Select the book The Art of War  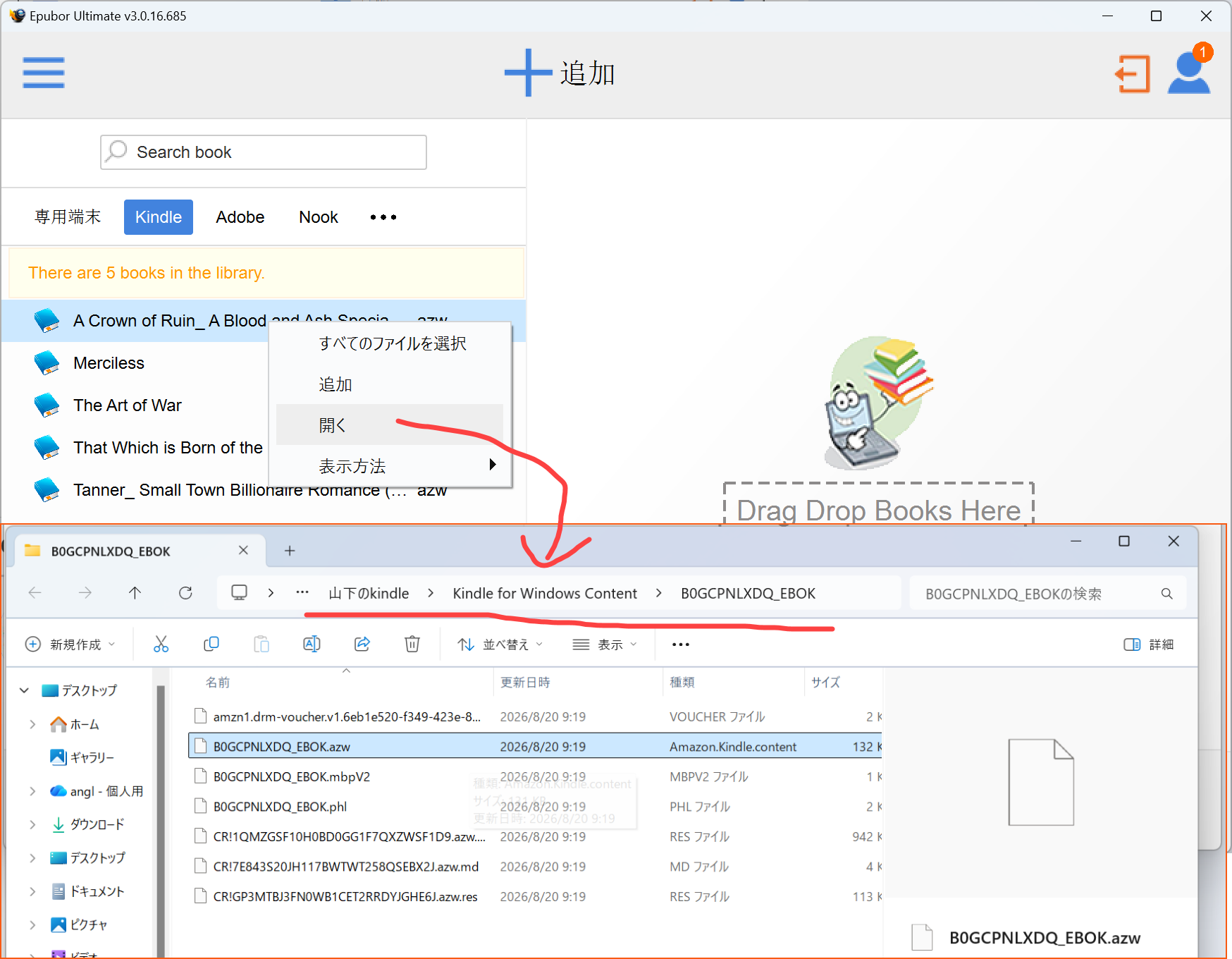pos(128,405)
